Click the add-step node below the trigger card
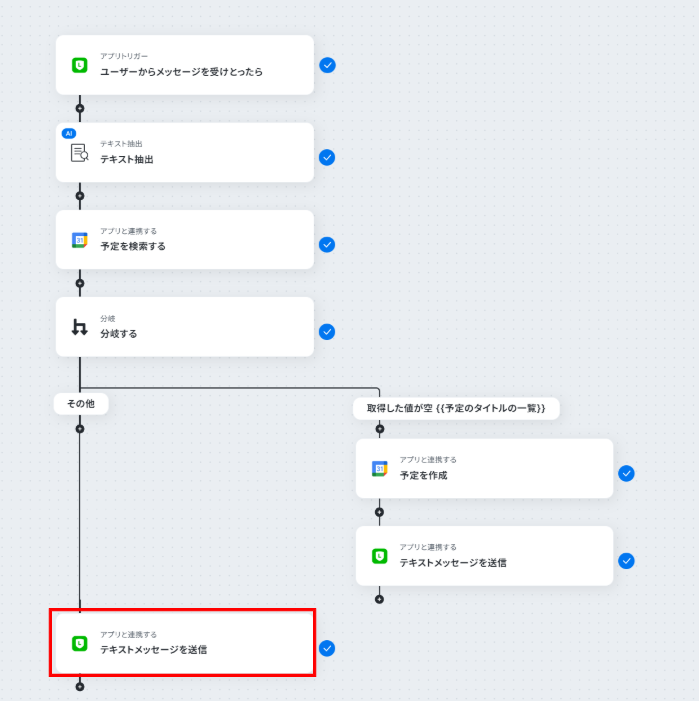 (x=80, y=108)
